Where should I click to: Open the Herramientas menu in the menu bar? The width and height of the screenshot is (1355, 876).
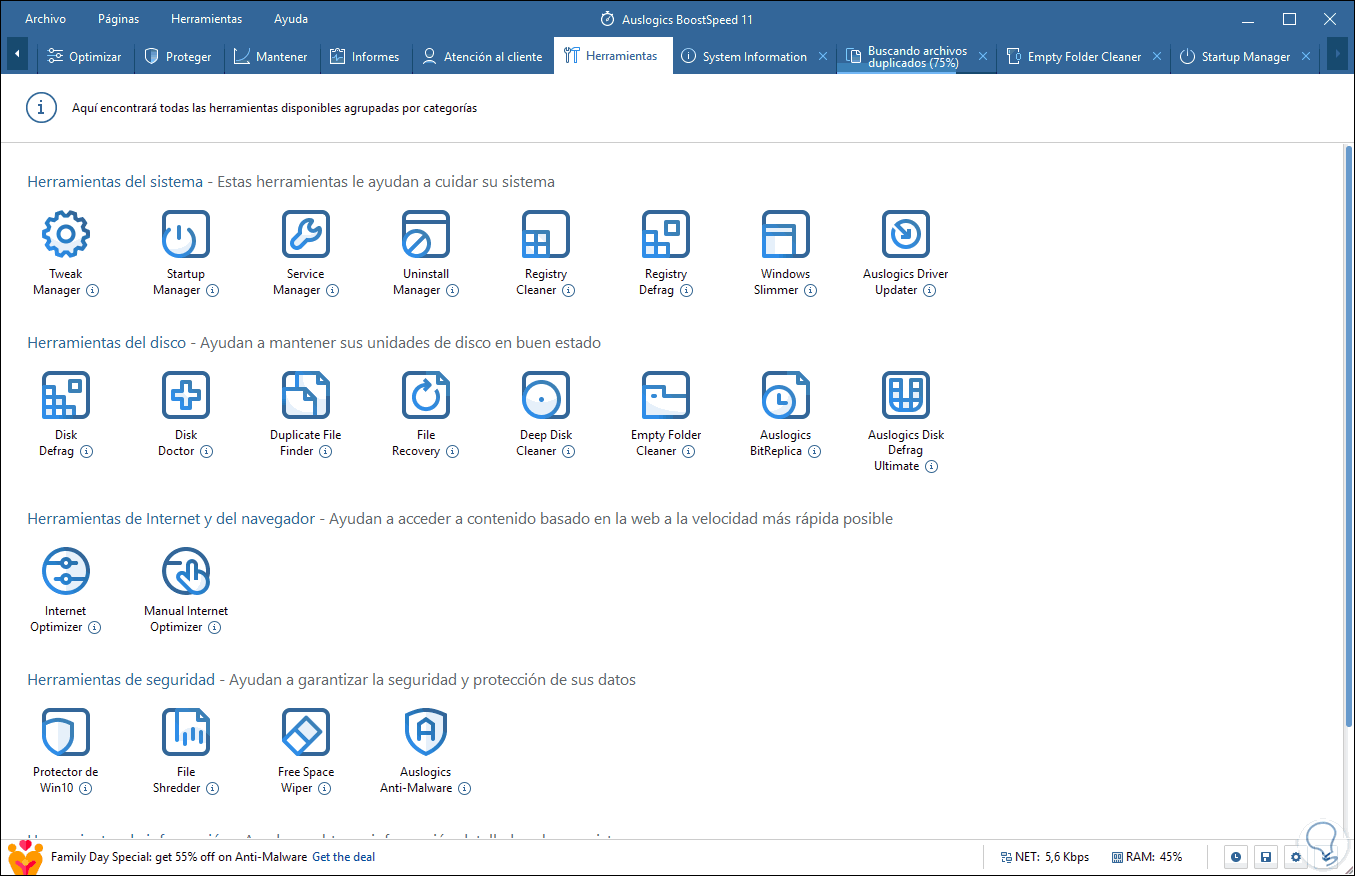[x=207, y=19]
